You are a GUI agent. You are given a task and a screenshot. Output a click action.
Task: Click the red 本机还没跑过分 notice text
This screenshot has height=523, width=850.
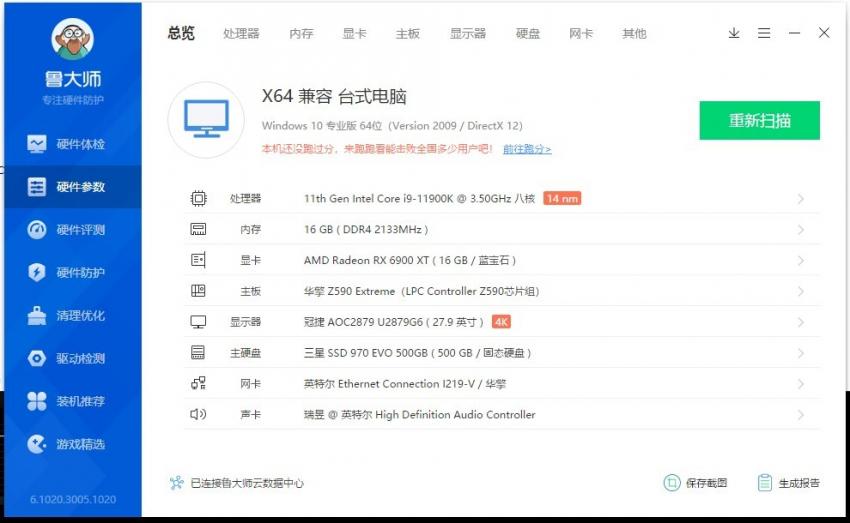[x=377, y=148]
